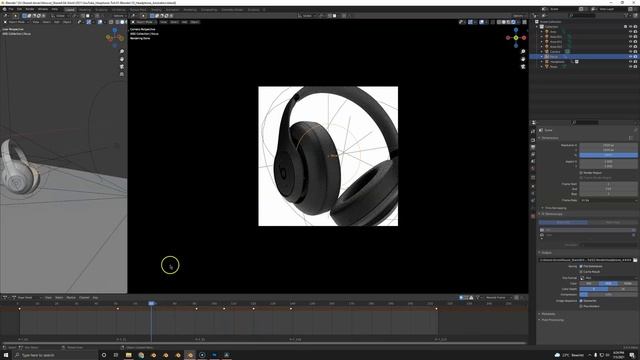Screen dimensions: 640x360
Task: Click timeline horizontal scrollbar
Action: click(x=263, y=343)
